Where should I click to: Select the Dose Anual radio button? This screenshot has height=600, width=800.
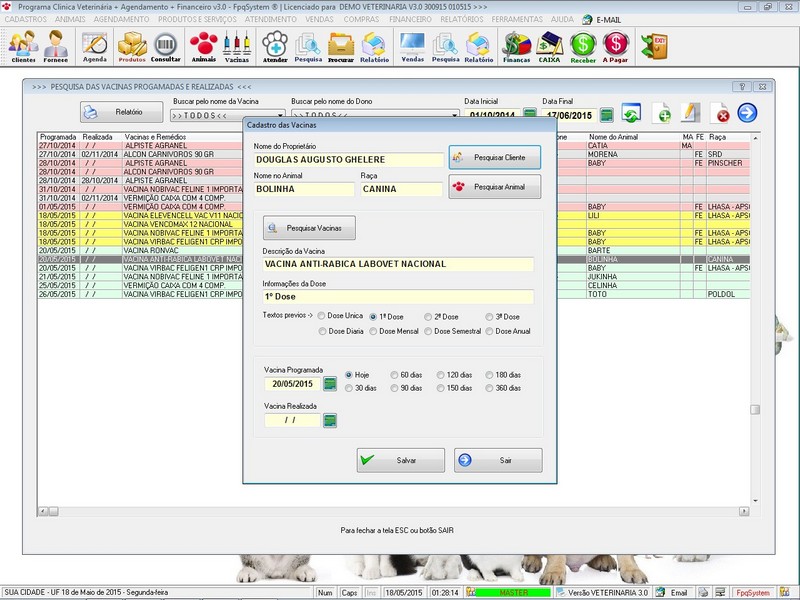(x=489, y=331)
